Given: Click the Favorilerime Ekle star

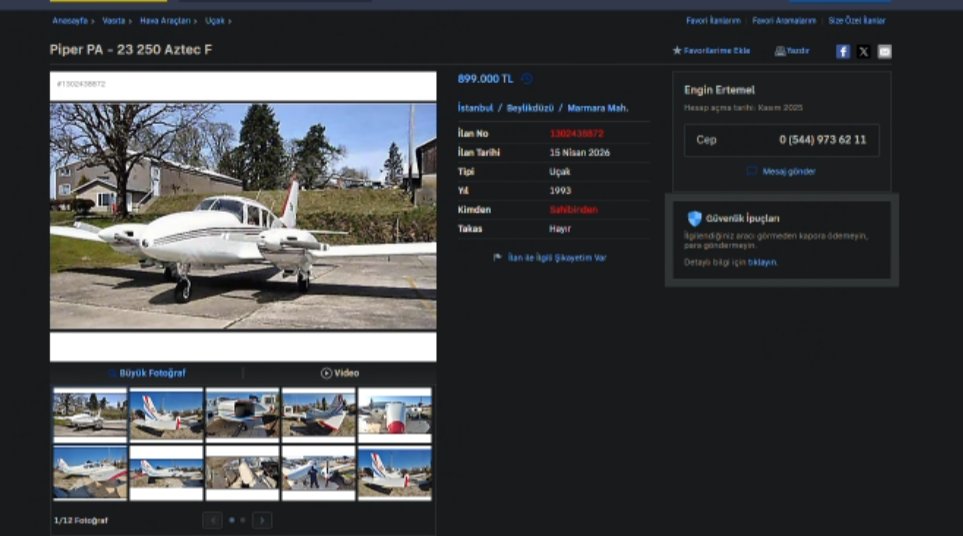Looking at the screenshot, I should point(677,50).
